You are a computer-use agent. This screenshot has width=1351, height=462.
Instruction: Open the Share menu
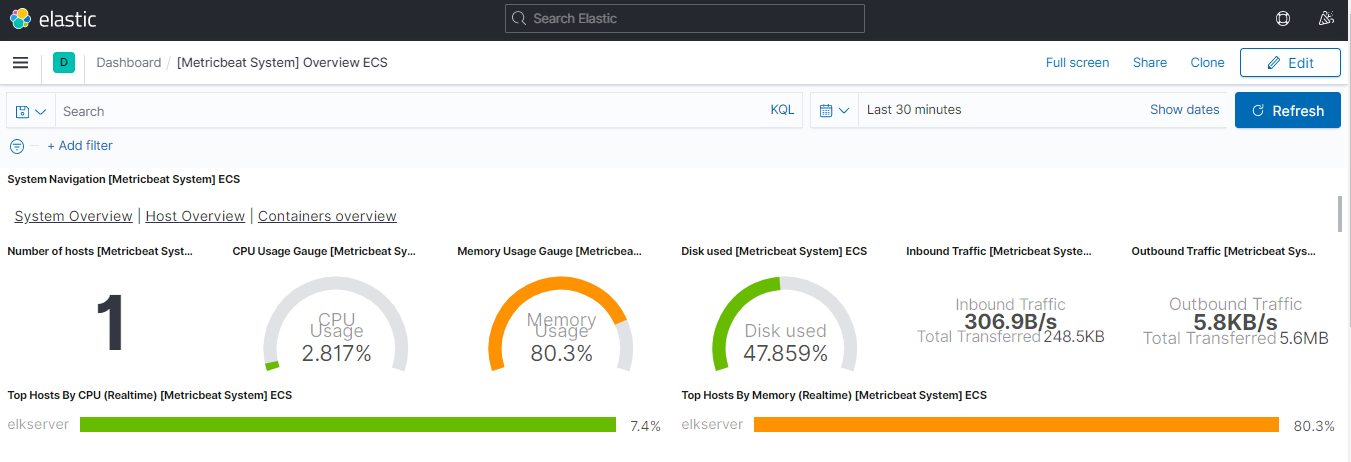[x=1150, y=62]
